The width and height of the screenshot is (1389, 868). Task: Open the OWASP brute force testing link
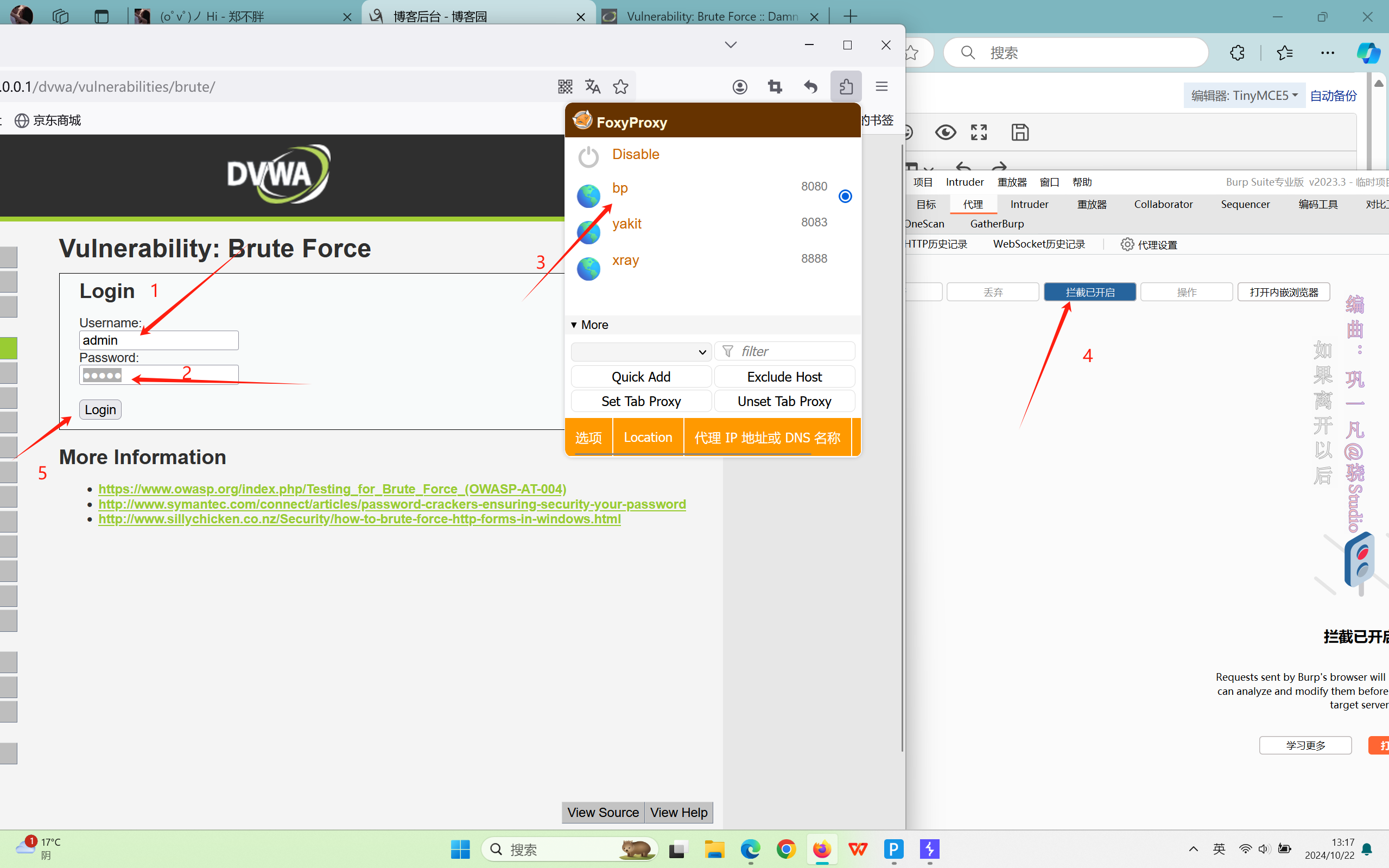tap(332, 489)
